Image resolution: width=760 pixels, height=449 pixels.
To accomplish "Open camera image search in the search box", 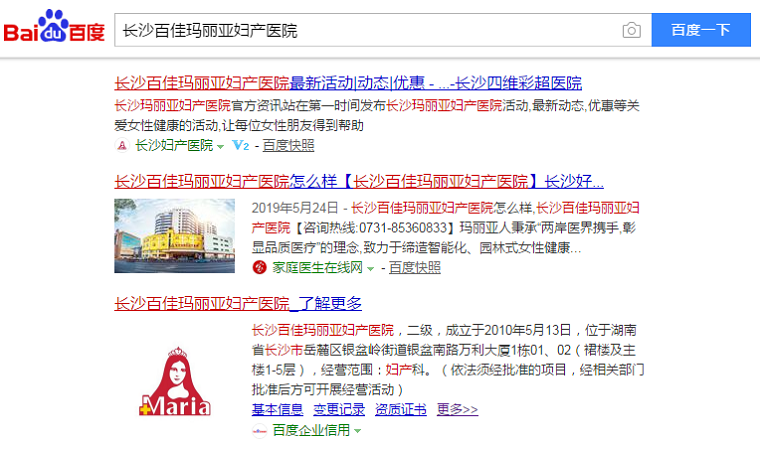I will tap(631, 31).
